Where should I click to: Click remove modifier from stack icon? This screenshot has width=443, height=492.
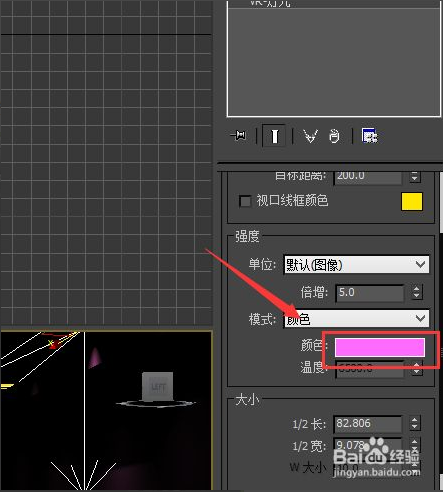point(334,136)
